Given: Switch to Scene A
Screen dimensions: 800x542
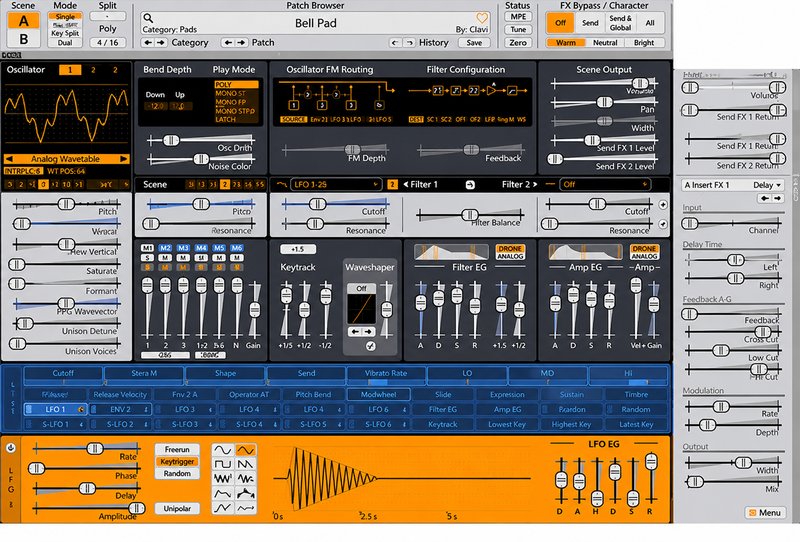Looking at the screenshot, I should click(x=23, y=21).
